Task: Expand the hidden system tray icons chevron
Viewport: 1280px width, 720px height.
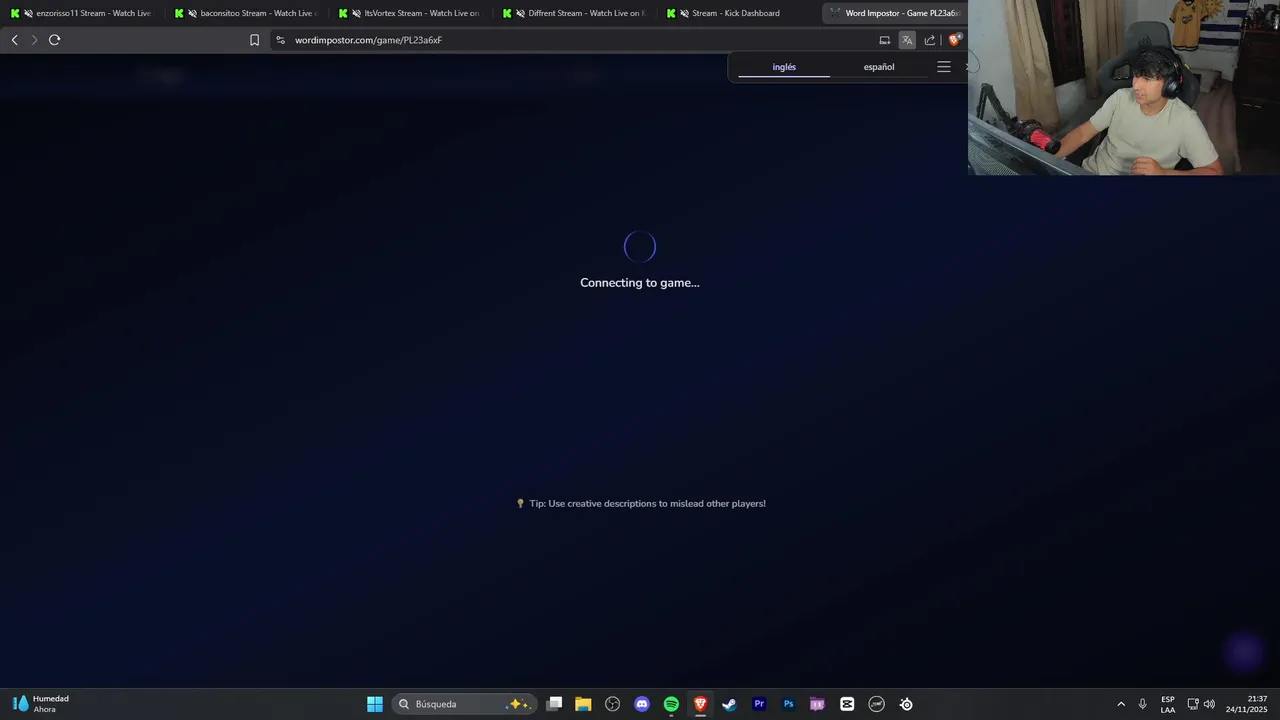Action: coord(1121,704)
